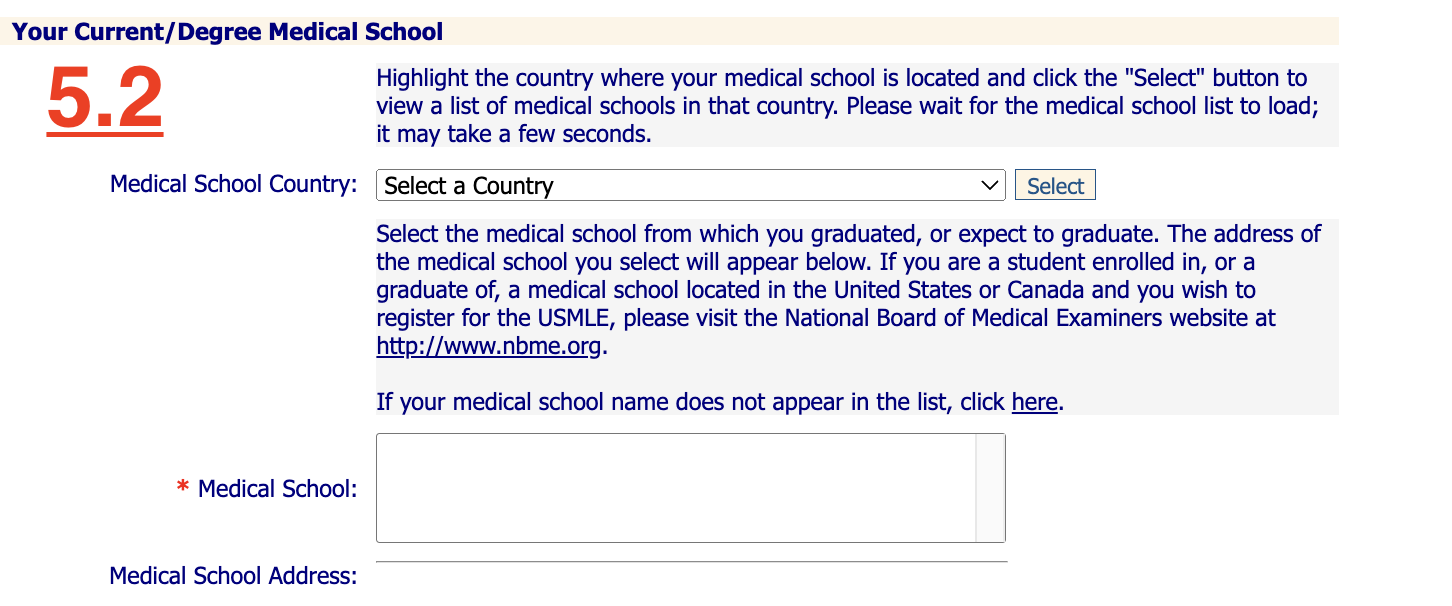The width and height of the screenshot is (1452, 606).
Task: Open the Medical School Country dropdown
Action: [690, 185]
